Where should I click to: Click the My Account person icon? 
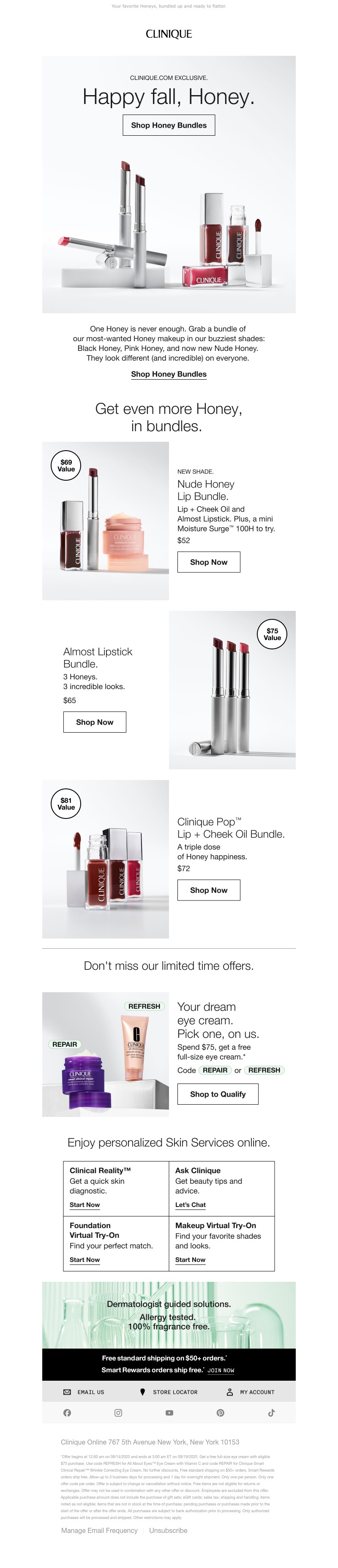click(x=230, y=1392)
